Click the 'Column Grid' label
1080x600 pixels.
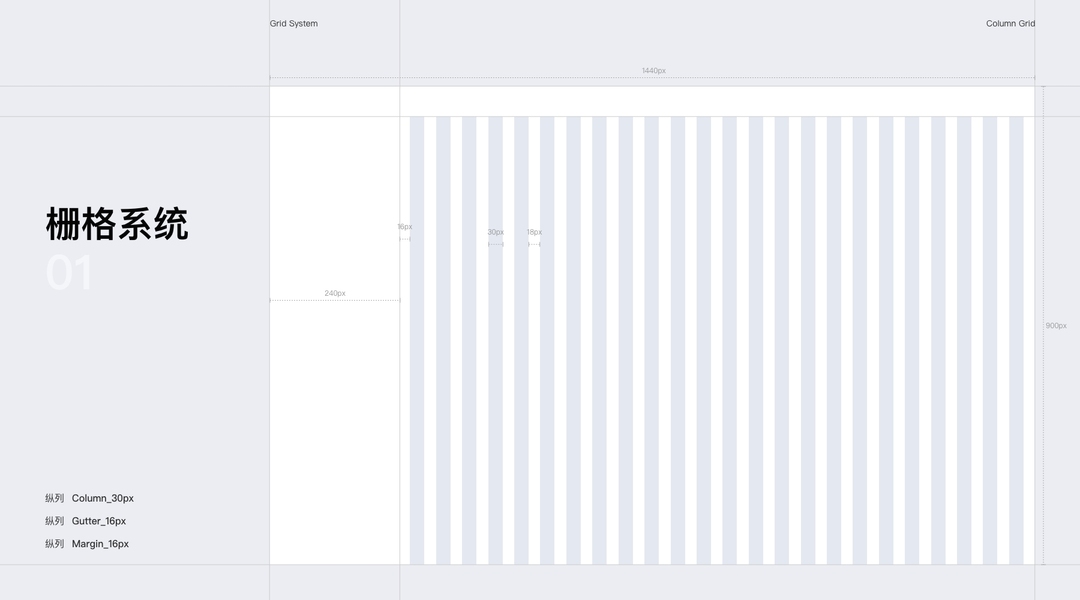click(x=1010, y=23)
